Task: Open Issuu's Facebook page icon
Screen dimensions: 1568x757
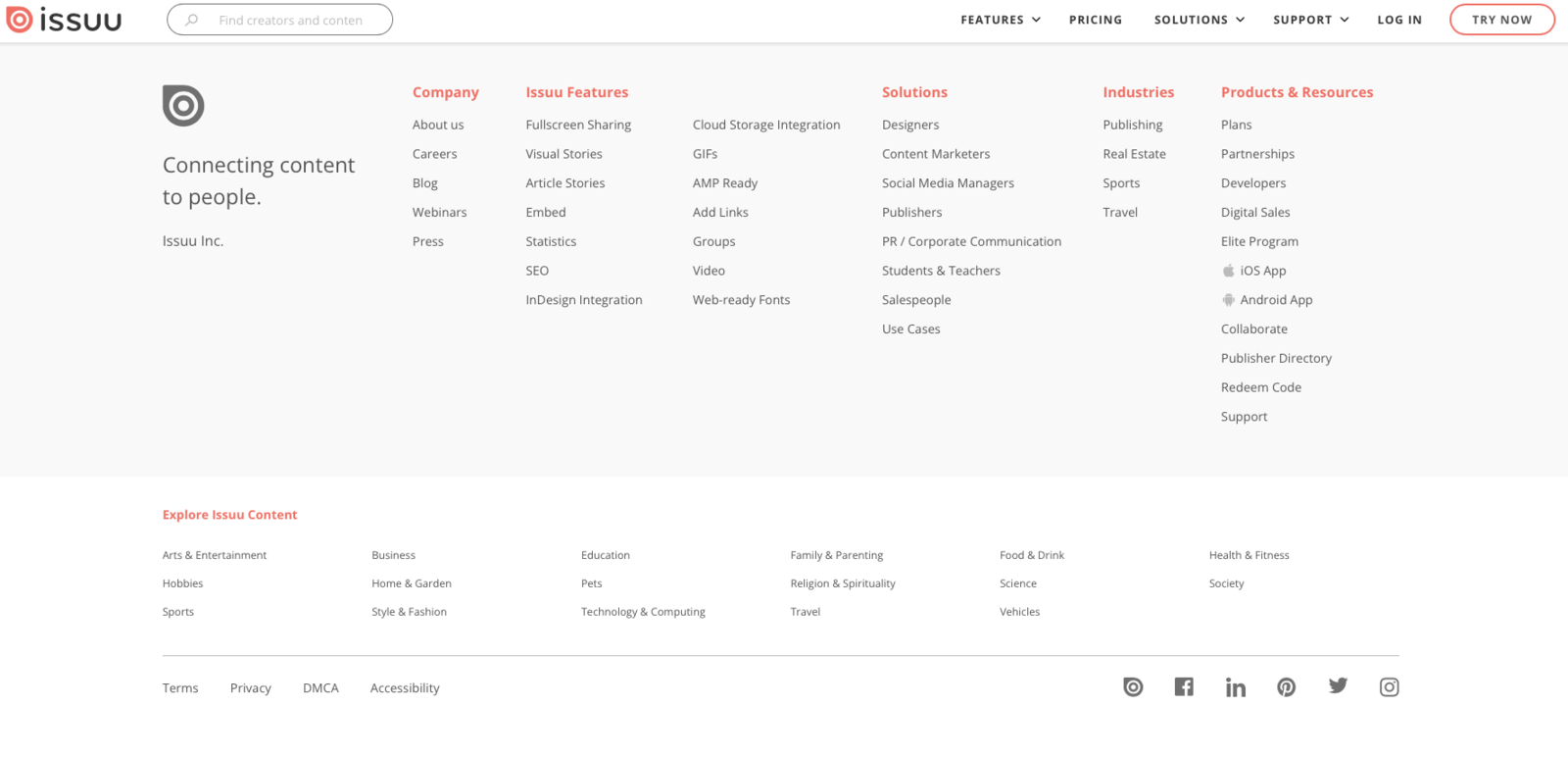Action: click(x=1184, y=687)
